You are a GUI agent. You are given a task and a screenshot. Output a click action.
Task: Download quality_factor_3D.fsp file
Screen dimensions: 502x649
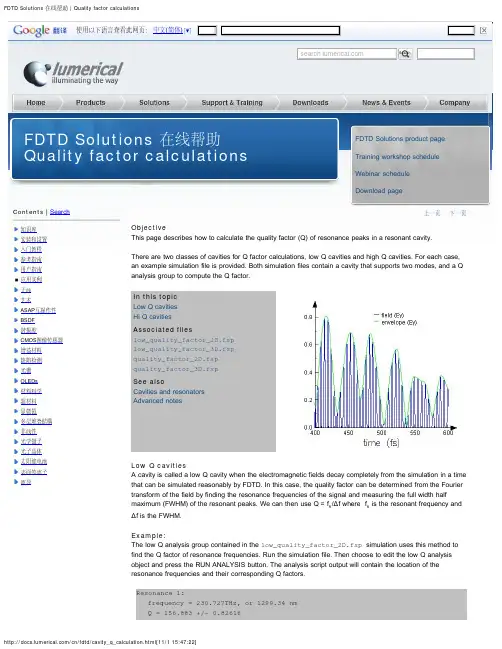coord(175,369)
